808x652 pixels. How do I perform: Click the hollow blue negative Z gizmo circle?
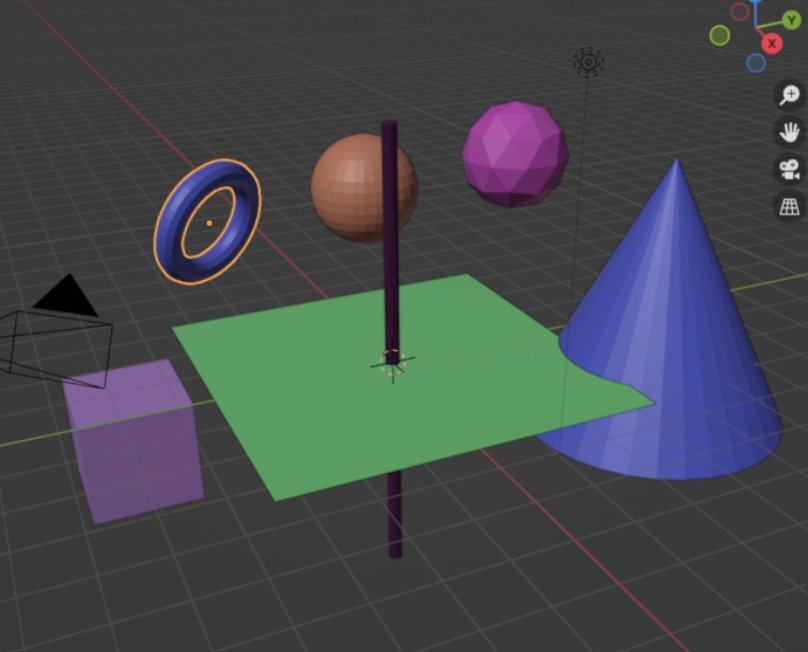click(756, 63)
